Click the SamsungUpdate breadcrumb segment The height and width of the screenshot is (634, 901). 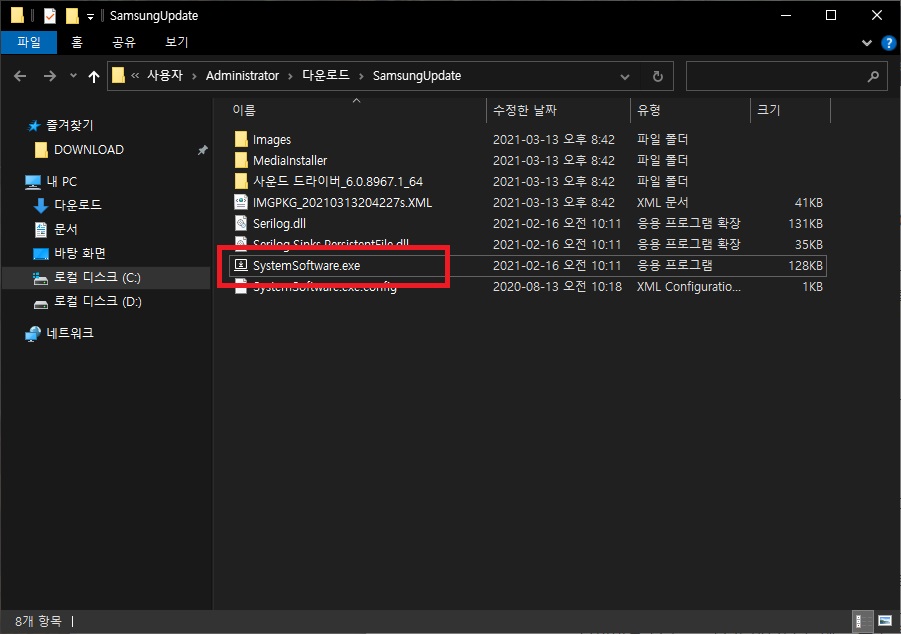click(x=417, y=75)
